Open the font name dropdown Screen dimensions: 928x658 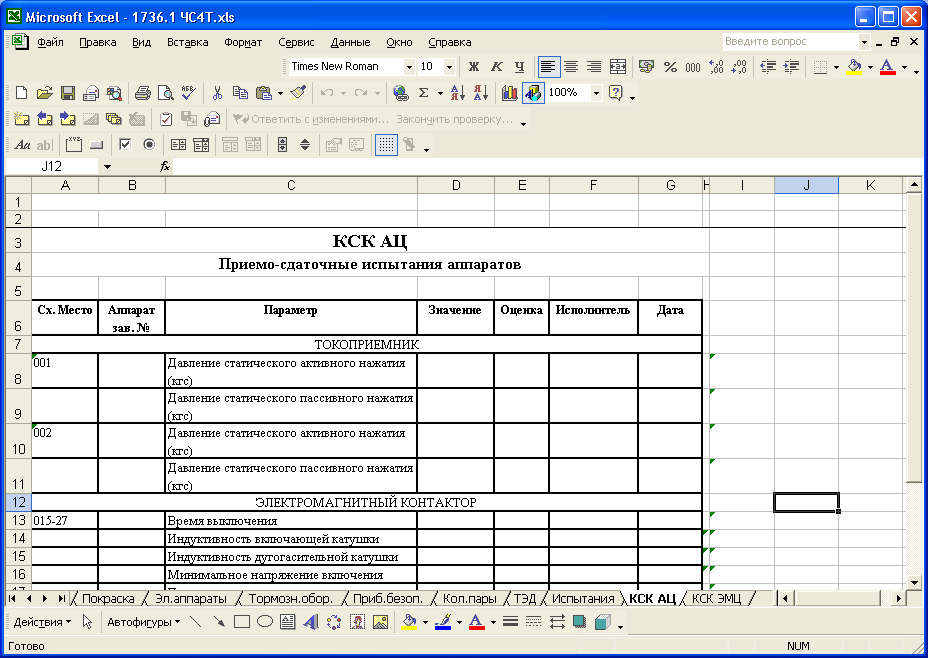click(409, 67)
